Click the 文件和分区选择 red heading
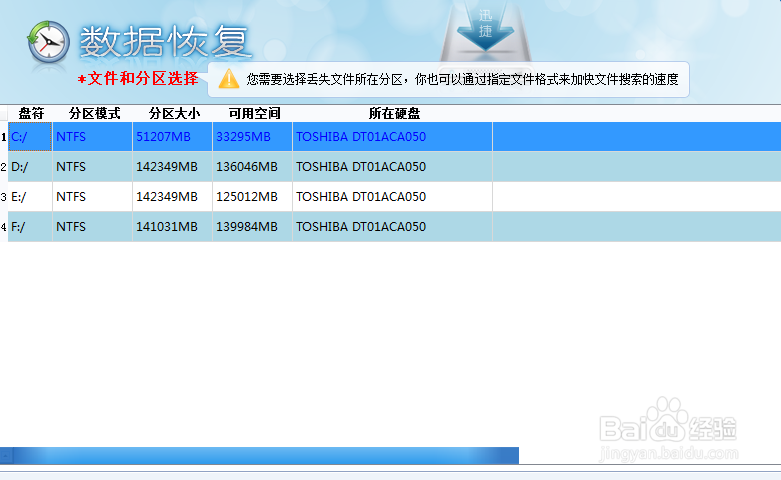 tap(138, 79)
